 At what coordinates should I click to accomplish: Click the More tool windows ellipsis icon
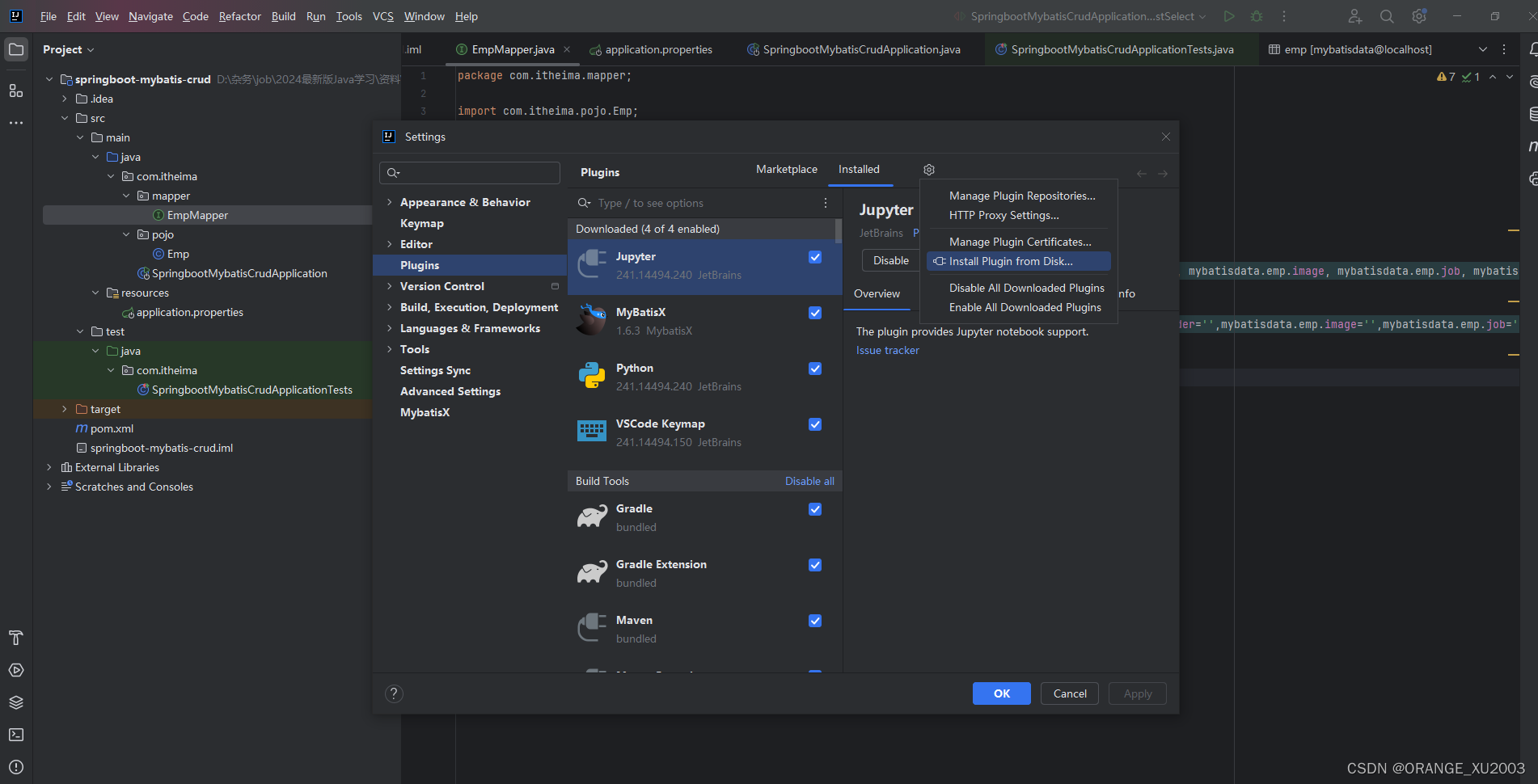point(15,123)
